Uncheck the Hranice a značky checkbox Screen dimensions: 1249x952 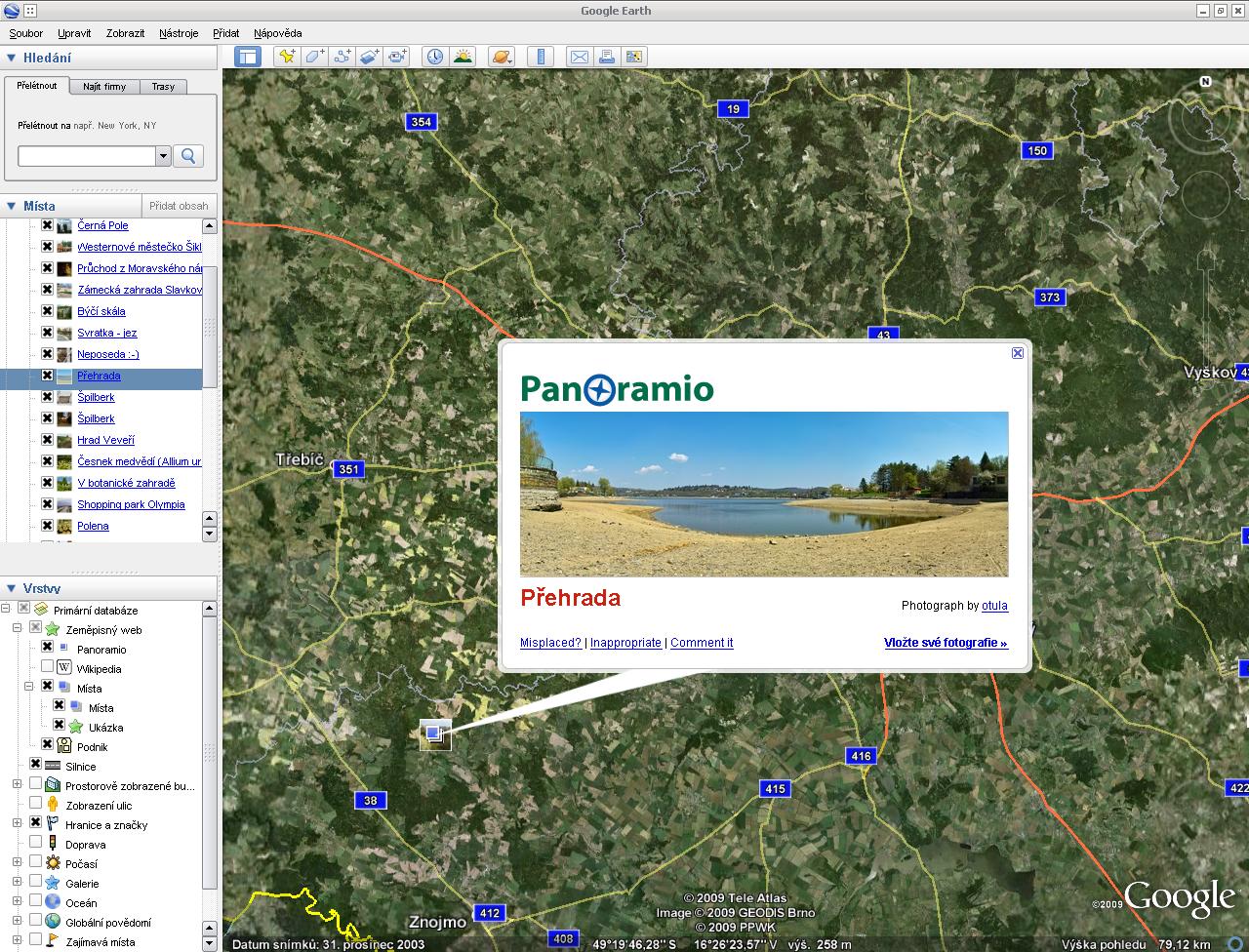point(35,823)
